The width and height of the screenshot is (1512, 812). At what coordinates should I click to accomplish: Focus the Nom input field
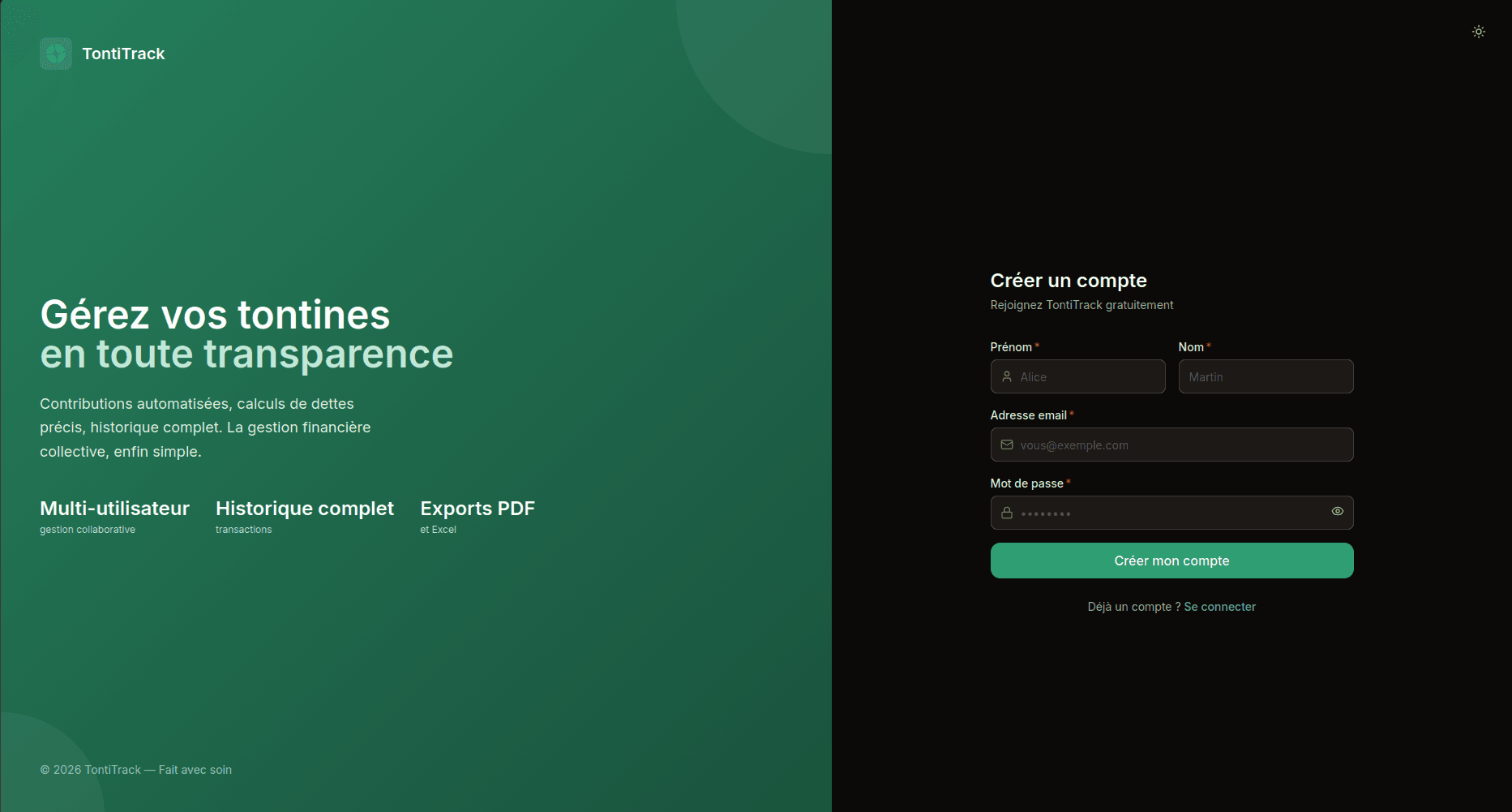1266,376
